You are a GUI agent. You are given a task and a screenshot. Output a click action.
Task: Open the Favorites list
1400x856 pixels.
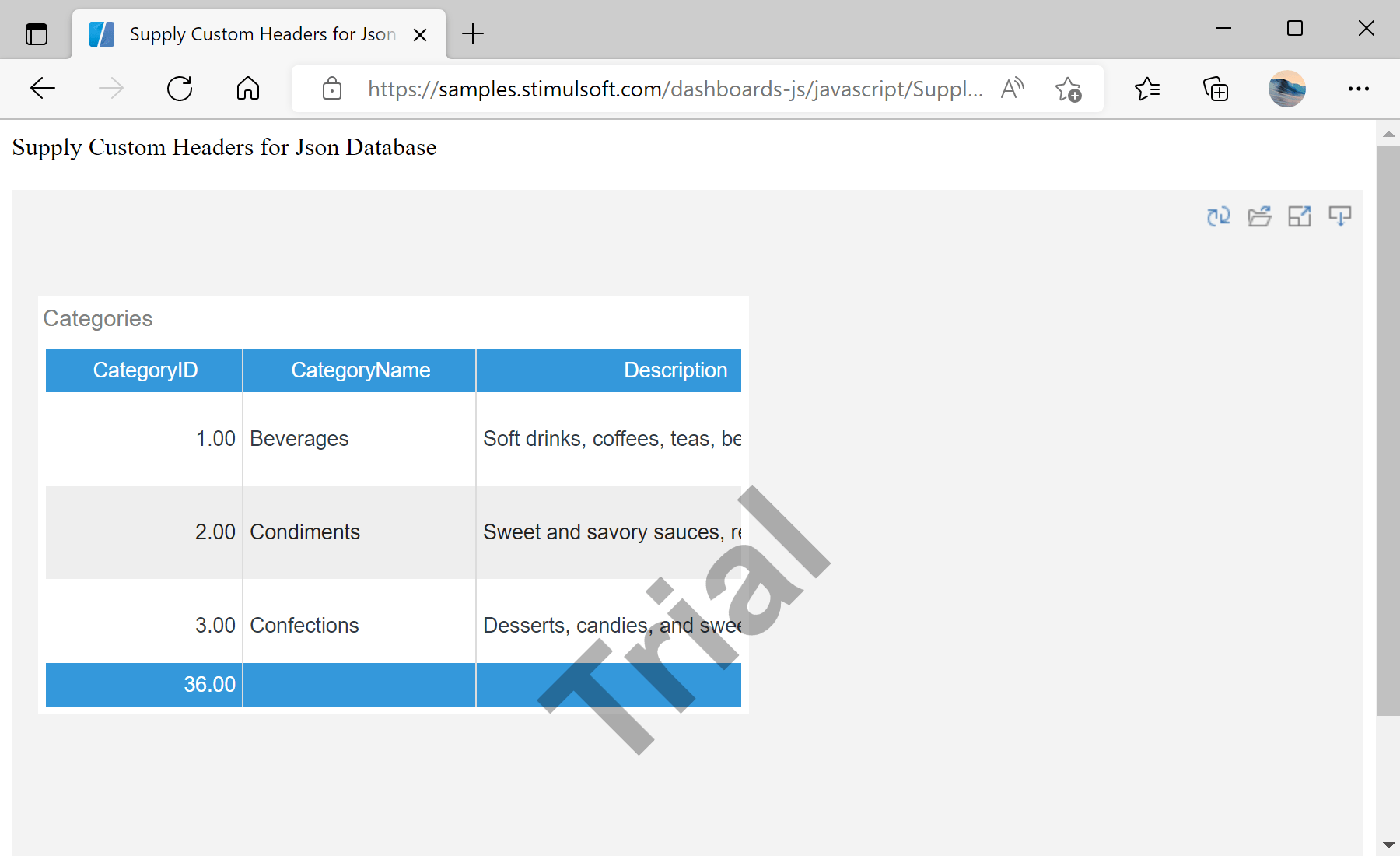(x=1146, y=89)
